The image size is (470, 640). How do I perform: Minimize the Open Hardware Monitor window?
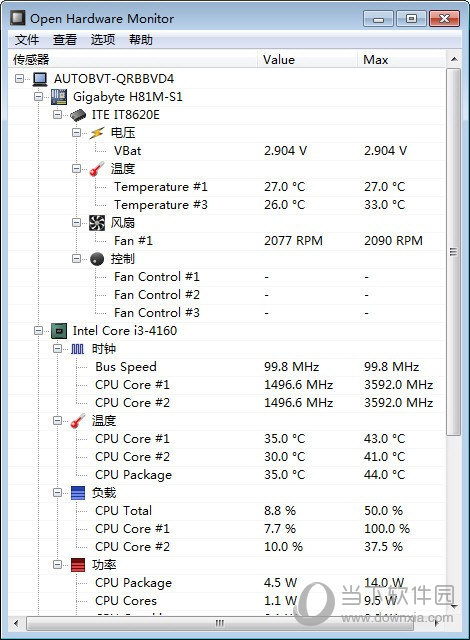coord(378,19)
